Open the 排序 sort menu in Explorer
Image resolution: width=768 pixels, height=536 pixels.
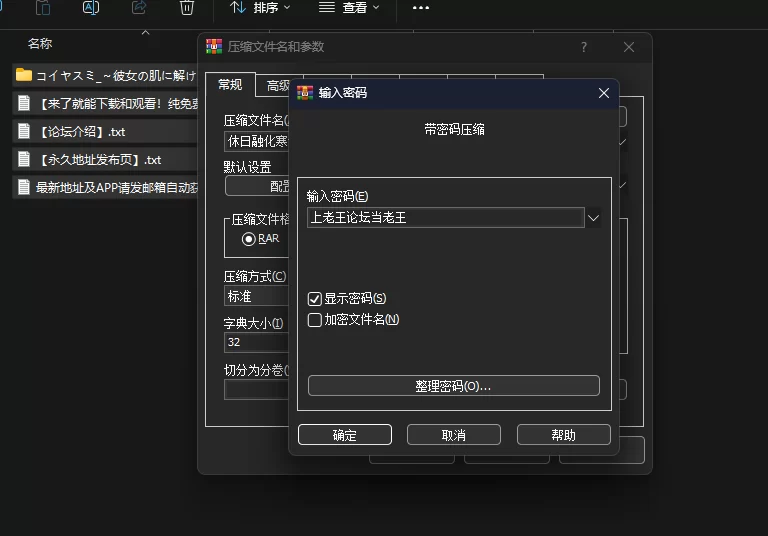click(x=260, y=8)
